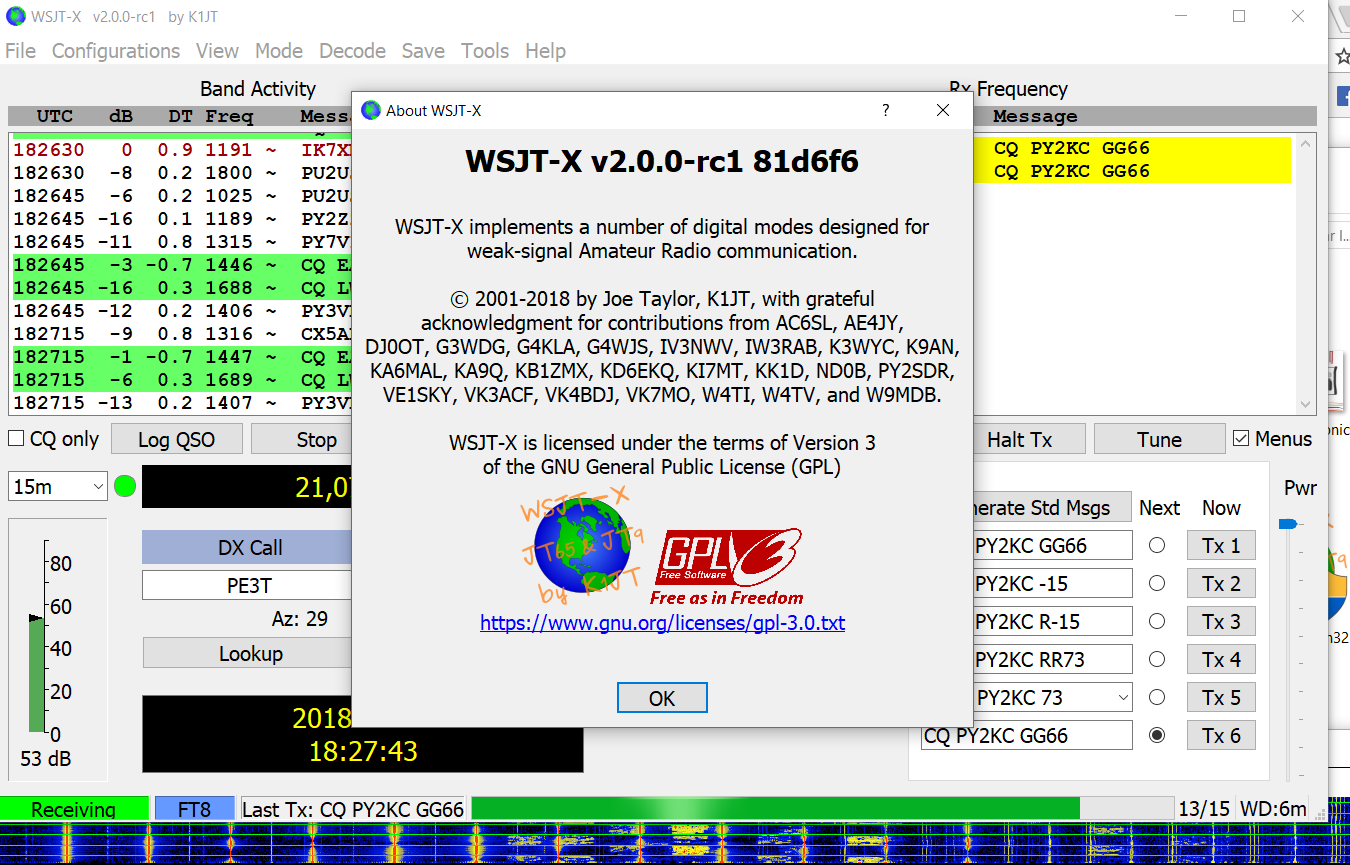Select the Next radio for Tx 5
Viewport: 1350px width, 865px height.
tap(1157, 698)
